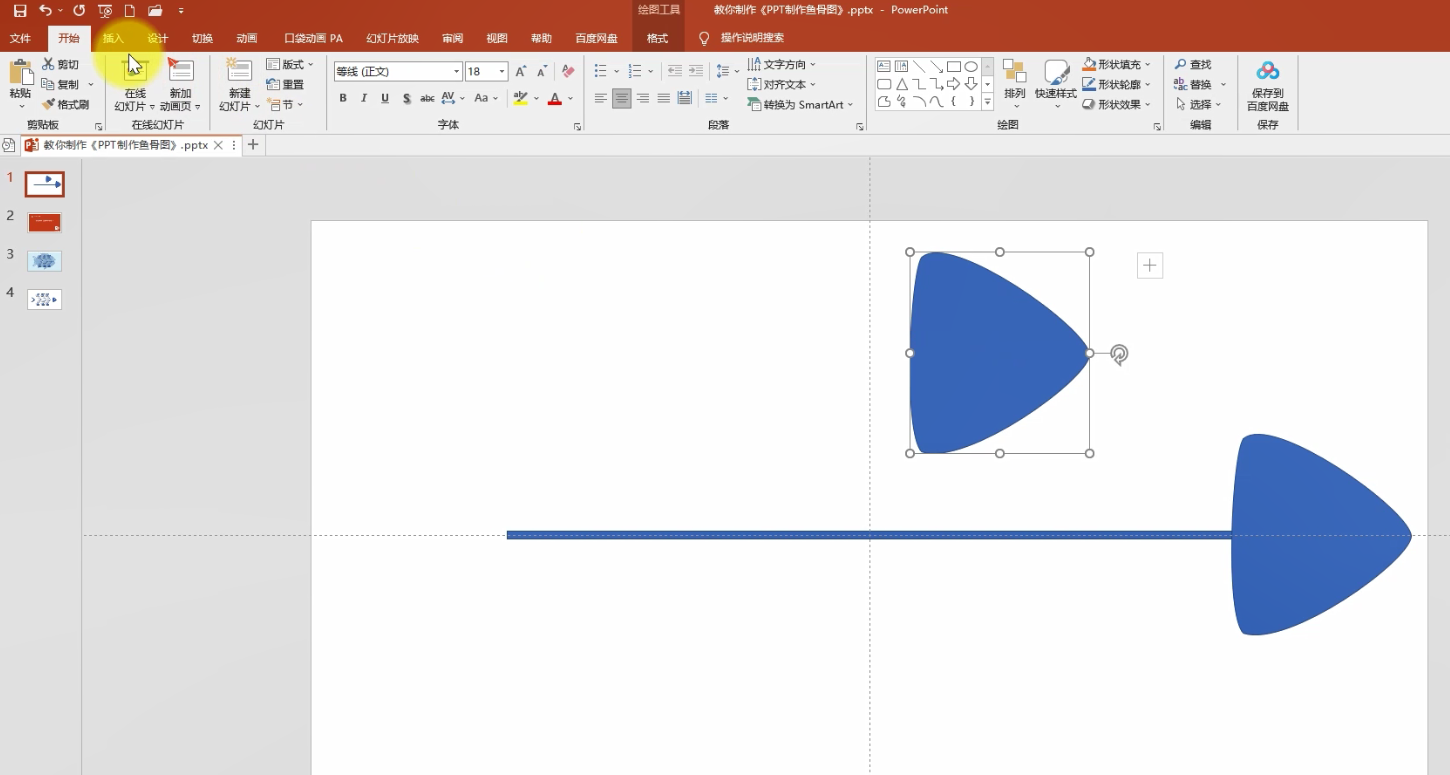Image resolution: width=1450 pixels, height=775 pixels.
Task: Click the New document icon in title bar
Action: [x=129, y=10]
